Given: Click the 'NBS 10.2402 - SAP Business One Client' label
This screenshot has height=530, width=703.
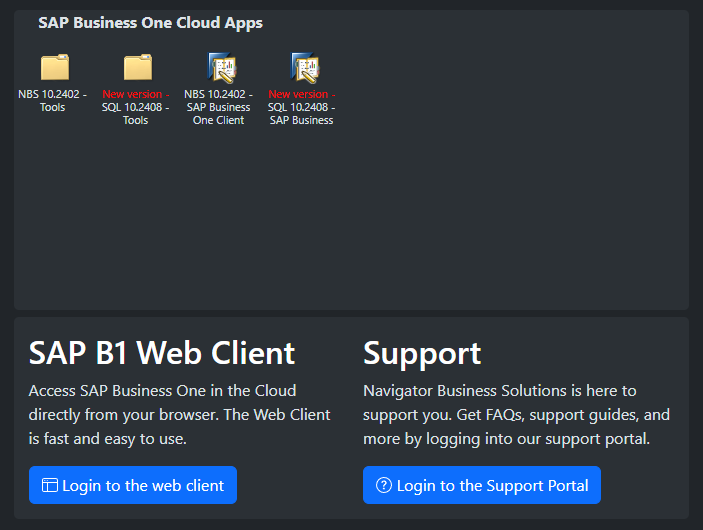Looking at the screenshot, I should pyautogui.click(x=218, y=107).
